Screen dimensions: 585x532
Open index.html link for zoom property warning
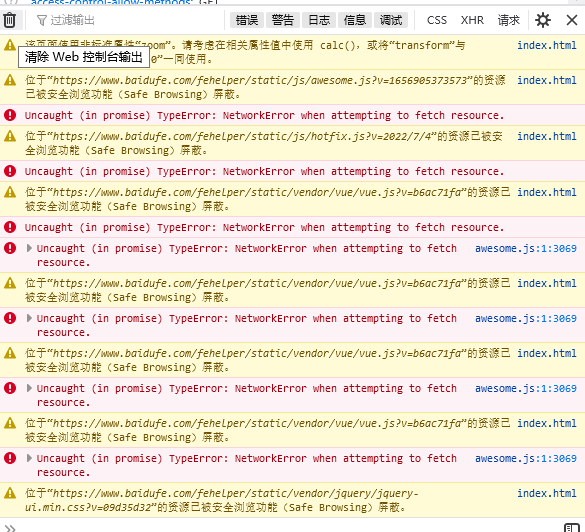[x=547, y=45]
